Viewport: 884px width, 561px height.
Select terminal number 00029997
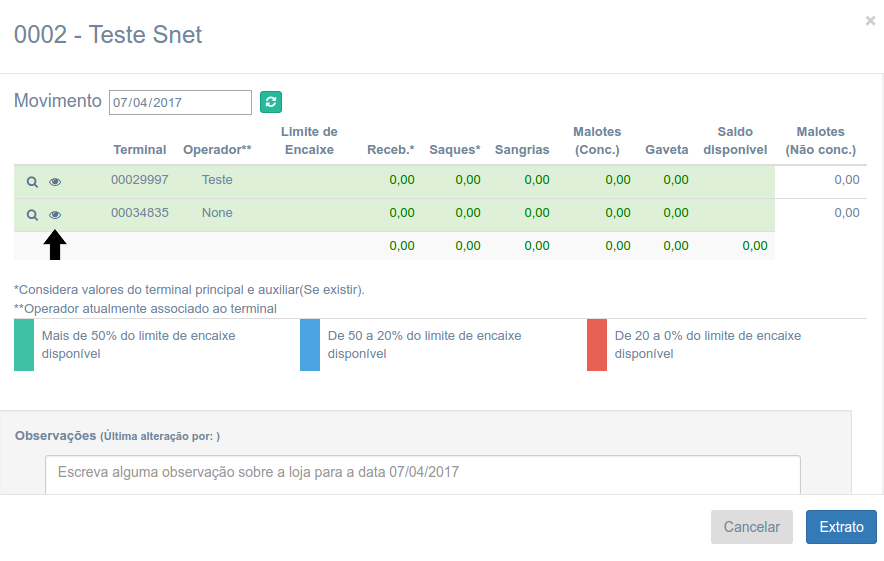tap(140, 180)
